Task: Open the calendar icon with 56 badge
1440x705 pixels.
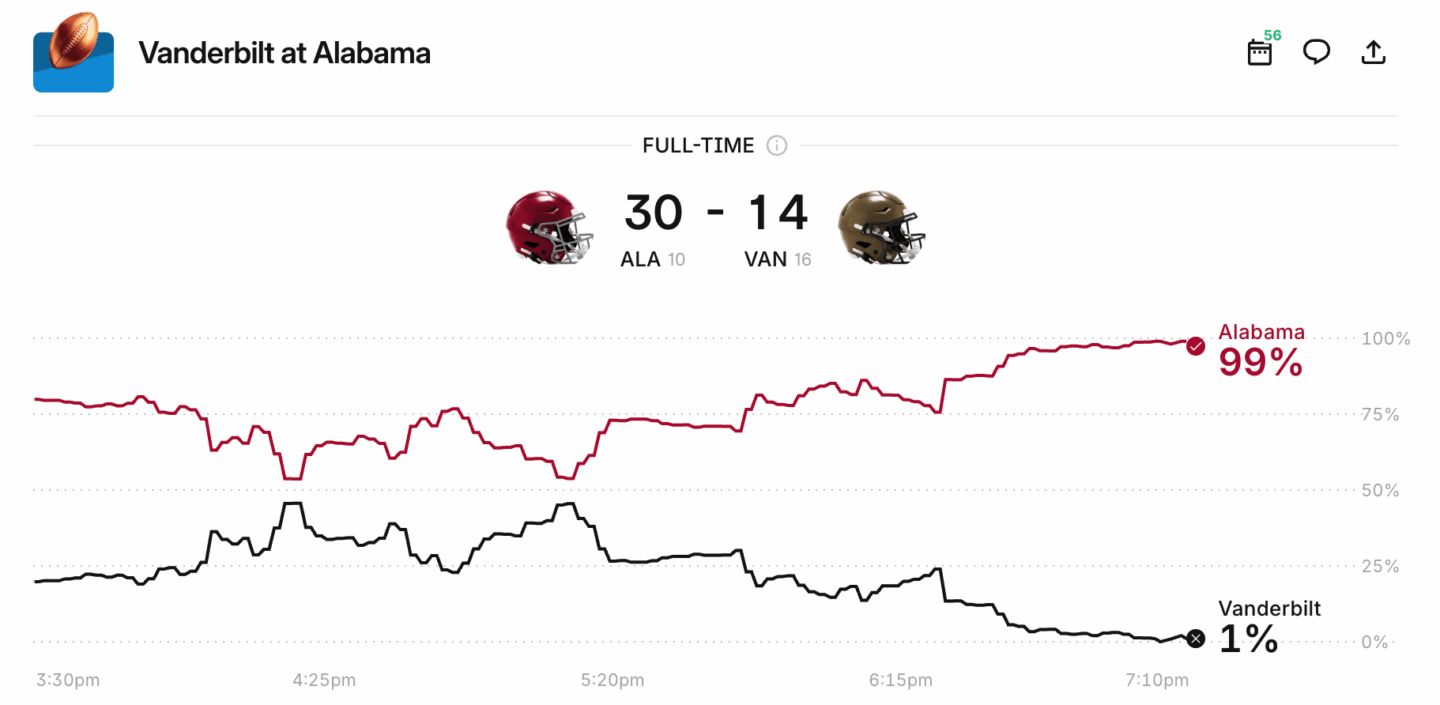Action: [1260, 53]
